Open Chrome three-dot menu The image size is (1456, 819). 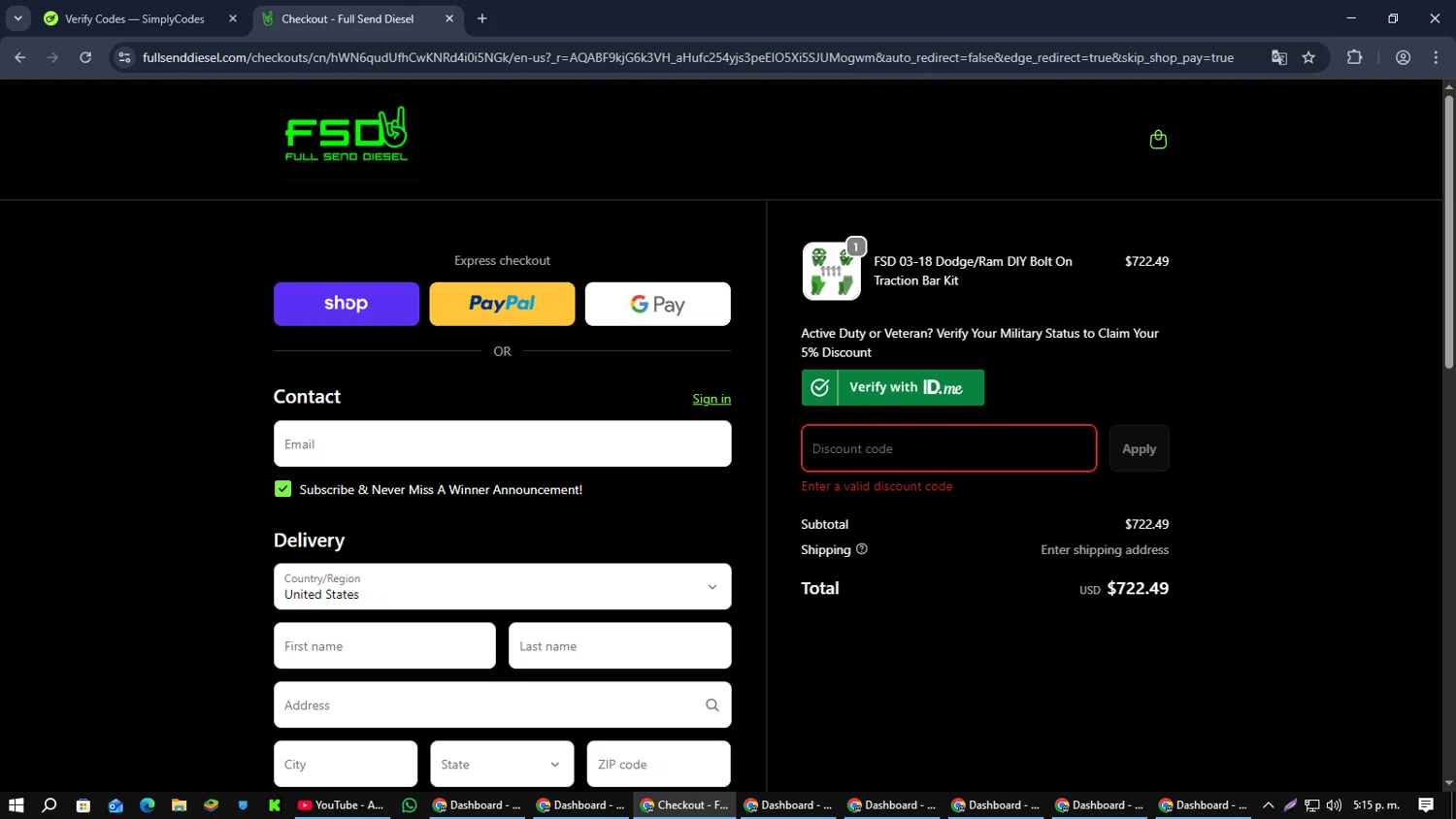[x=1436, y=57]
